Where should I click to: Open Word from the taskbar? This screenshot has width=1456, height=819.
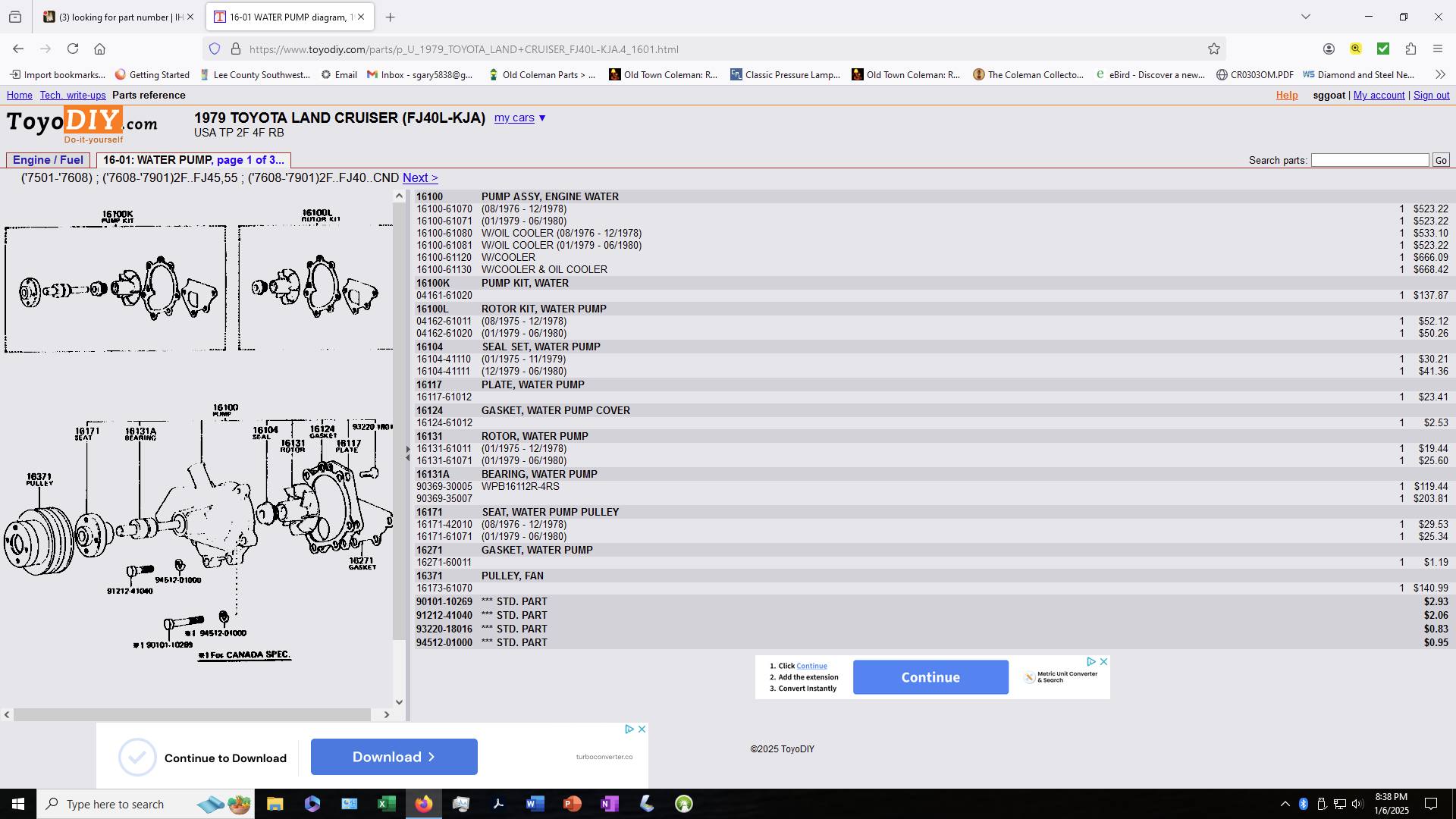(x=535, y=804)
